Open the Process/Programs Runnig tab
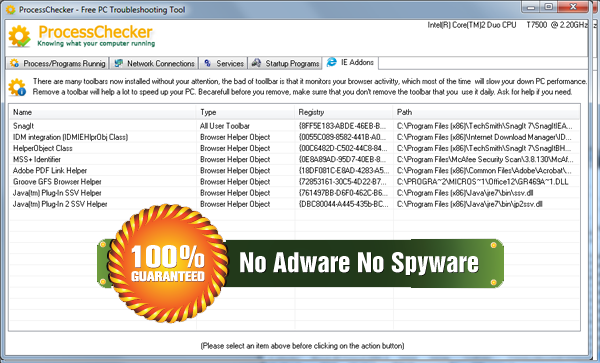 click(58, 63)
